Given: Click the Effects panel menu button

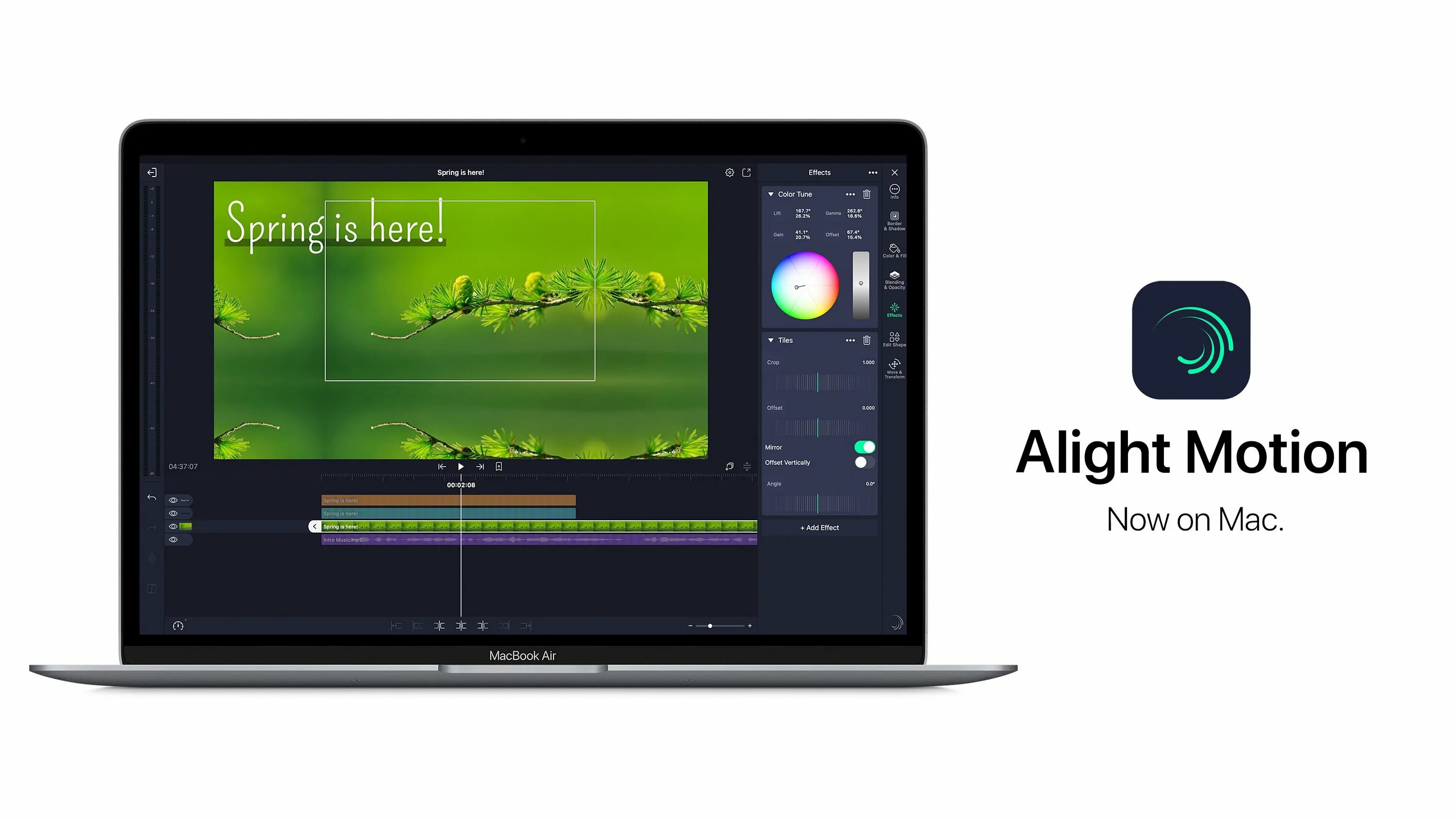Looking at the screenshot, I should tap(872, 172).
